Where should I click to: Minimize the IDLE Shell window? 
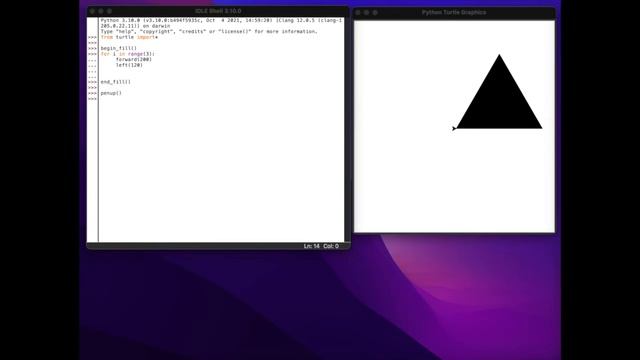(x=101, y=11)
